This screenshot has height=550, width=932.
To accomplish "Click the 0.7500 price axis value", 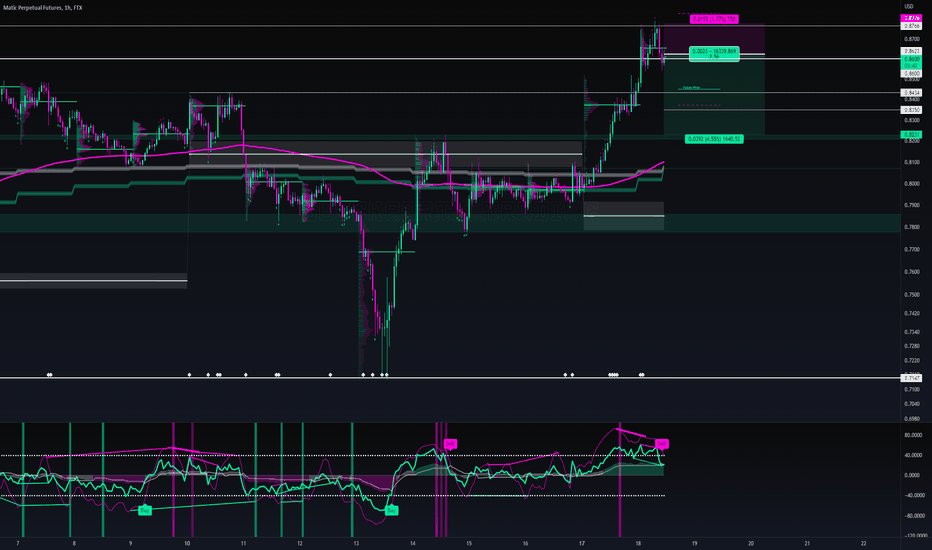I will pyautogui.click(x=912, y=294).
